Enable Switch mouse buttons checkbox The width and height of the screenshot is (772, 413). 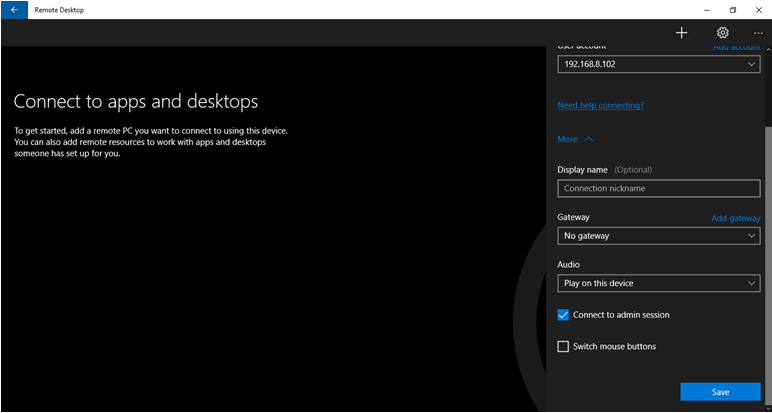click(x=563, y=347)
